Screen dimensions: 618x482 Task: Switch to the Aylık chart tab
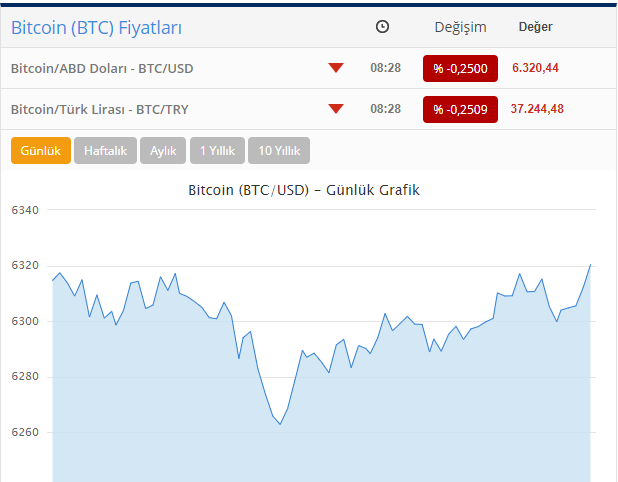tap(163, 151)
